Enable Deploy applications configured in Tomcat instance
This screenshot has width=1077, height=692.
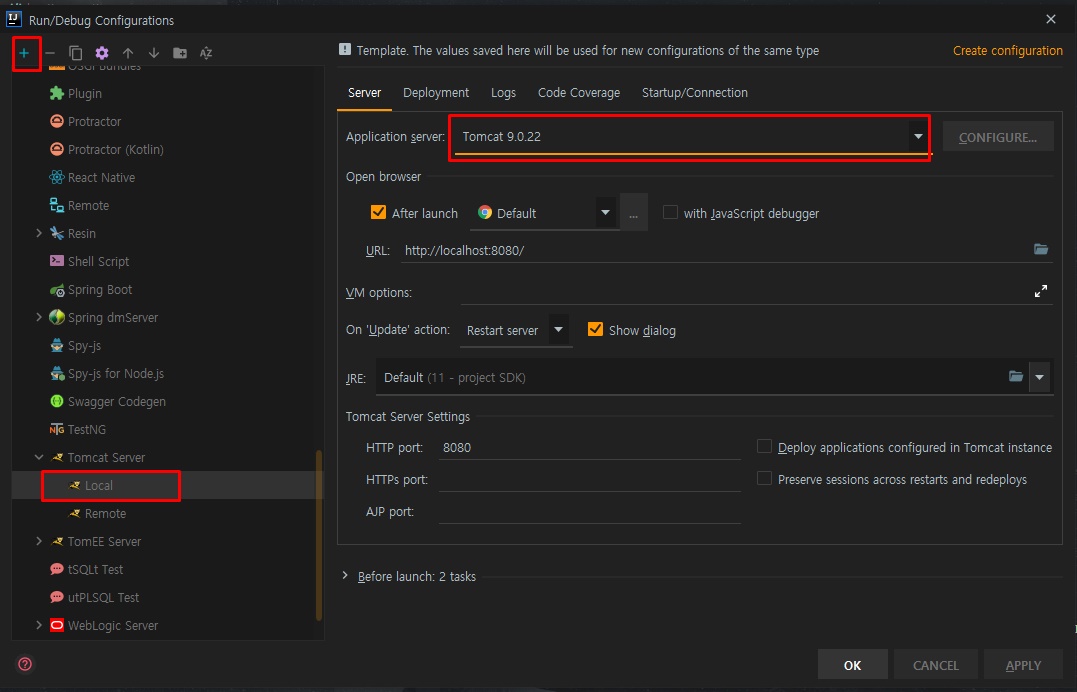[764, 447]
